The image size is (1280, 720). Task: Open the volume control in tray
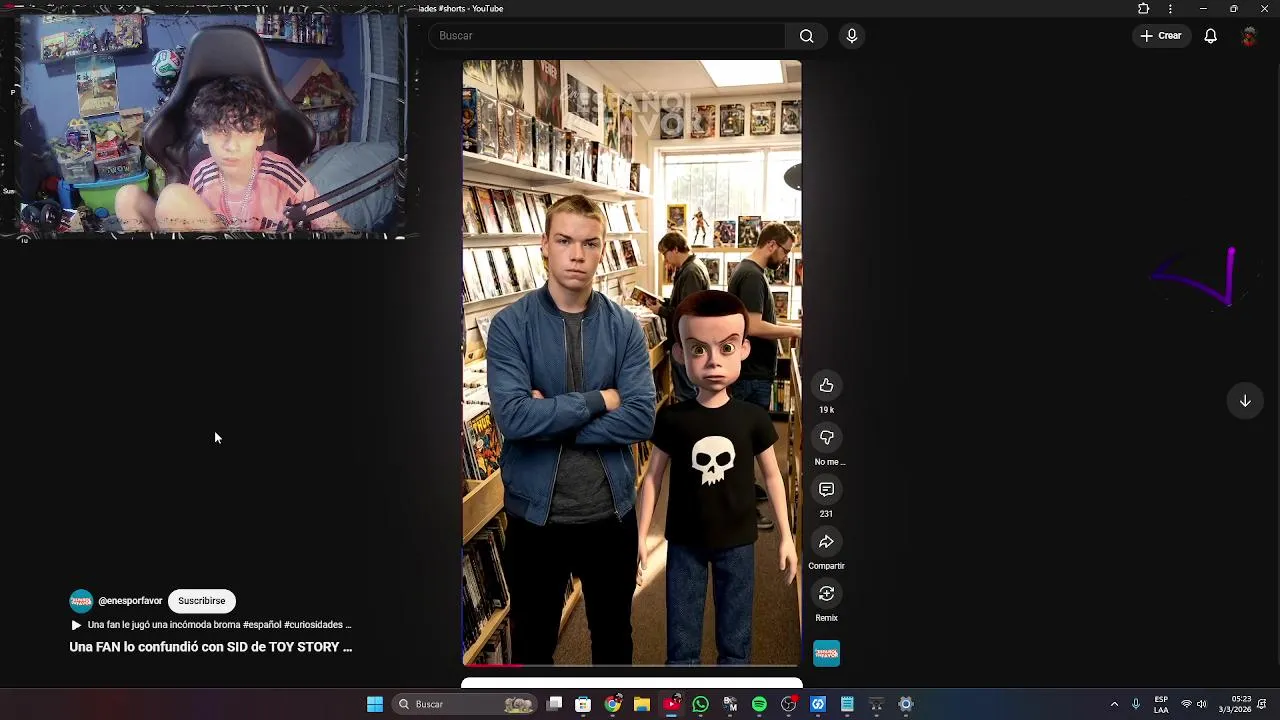click(1202, 704)
